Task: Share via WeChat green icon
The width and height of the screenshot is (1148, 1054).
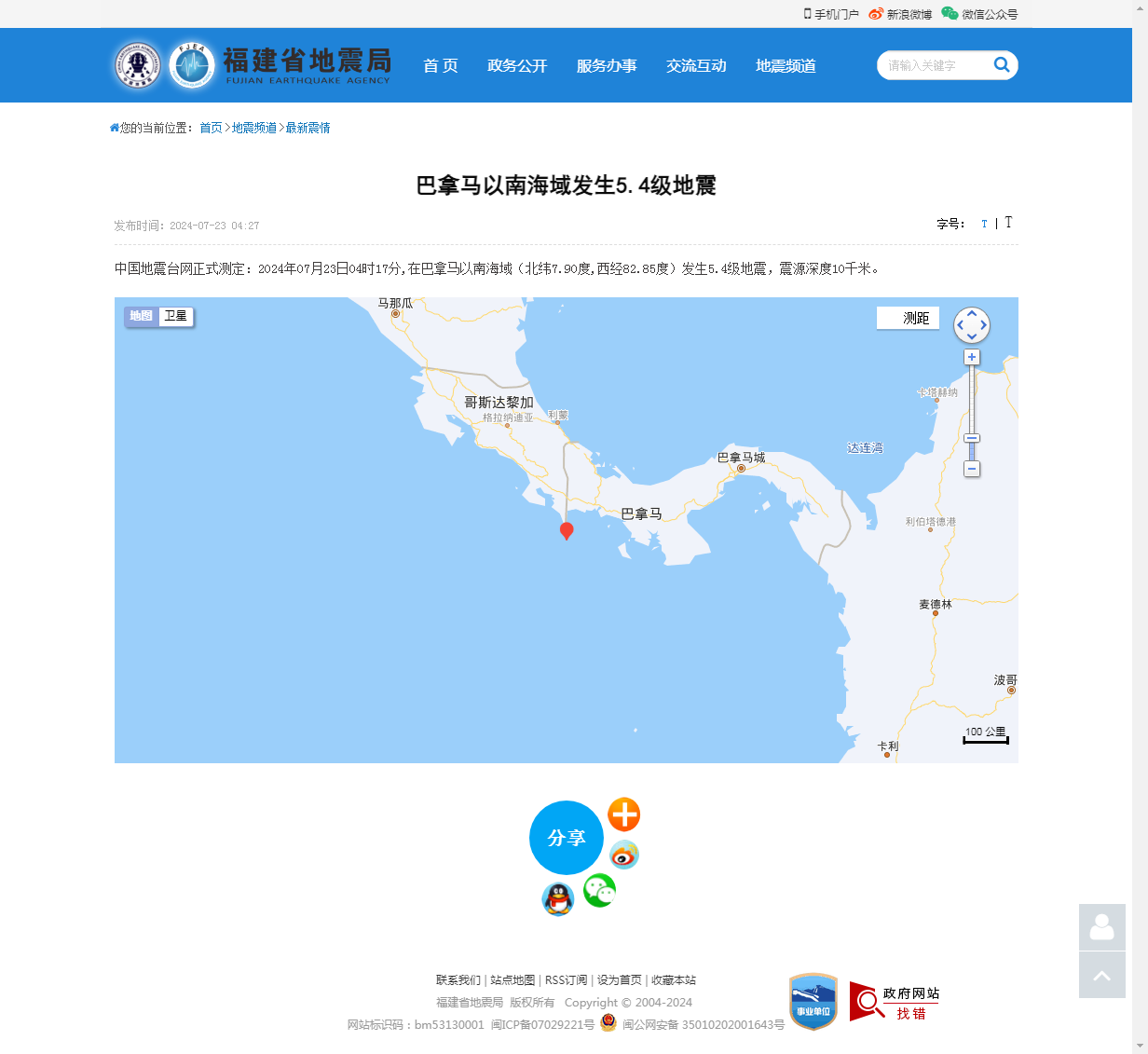Action: click(599, 891)
